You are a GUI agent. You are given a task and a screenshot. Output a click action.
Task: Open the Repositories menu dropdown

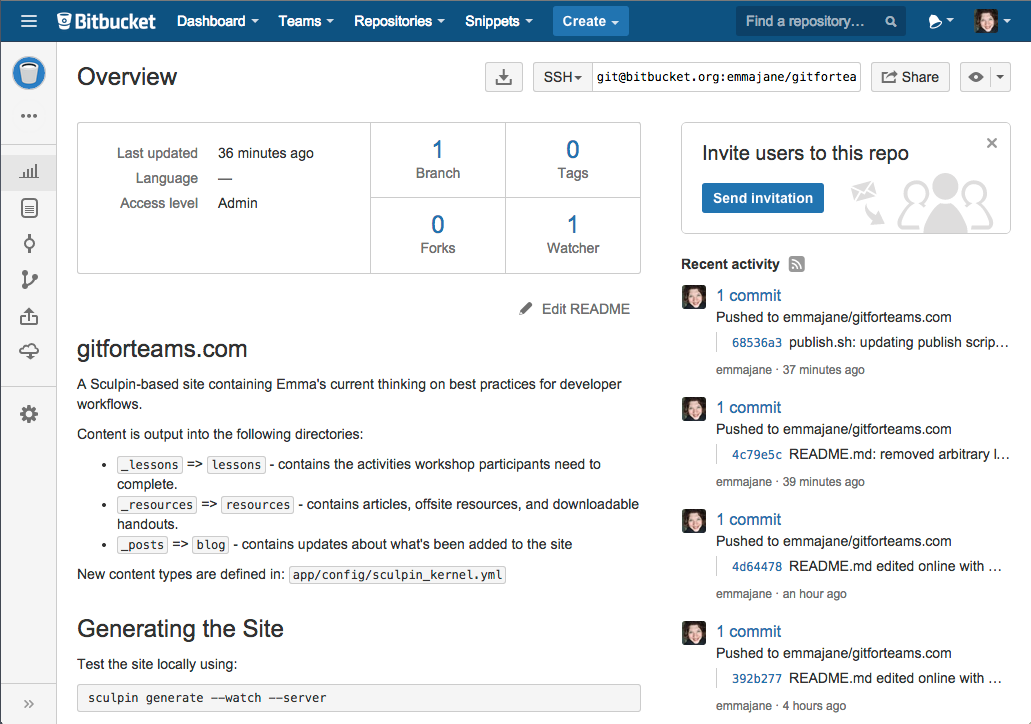(x=398, y=19)
